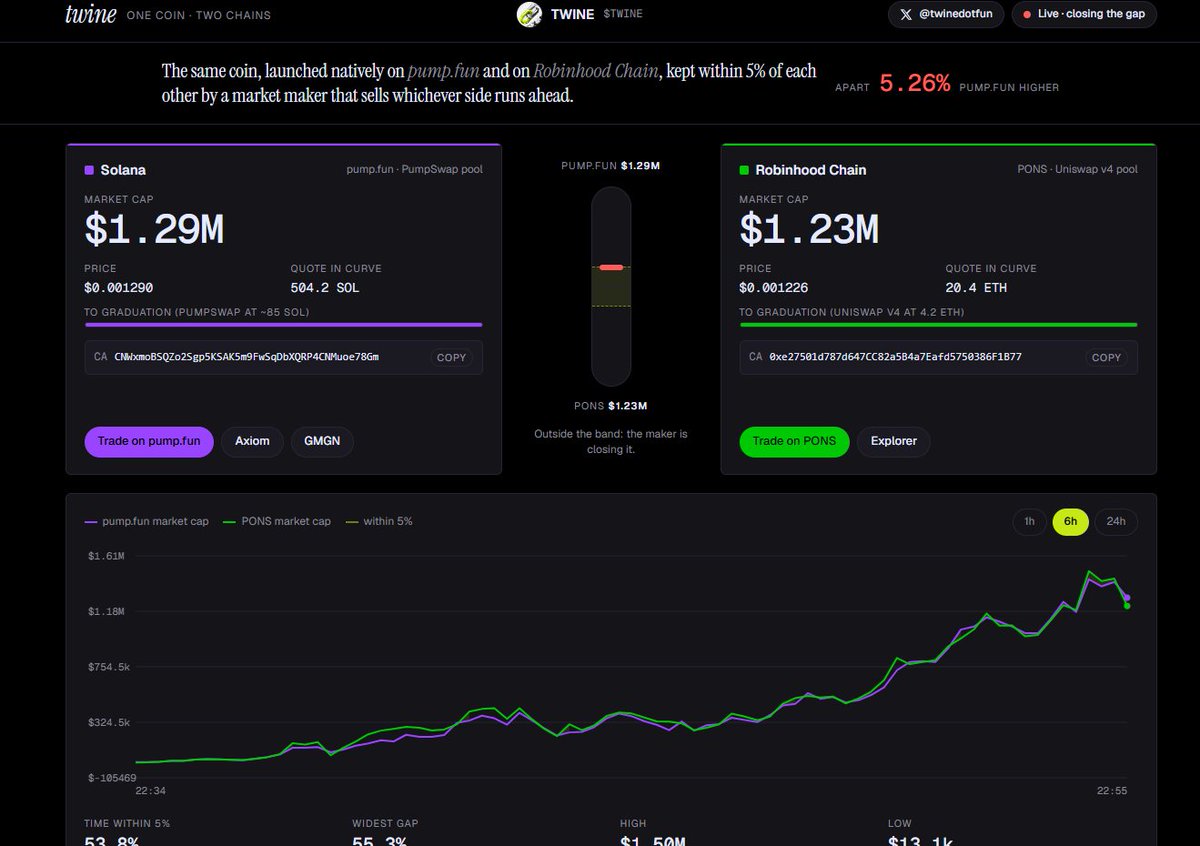This screenshot has height=846, width=1200.
Task: Click the $0.001290 price value
Action: 119,288
